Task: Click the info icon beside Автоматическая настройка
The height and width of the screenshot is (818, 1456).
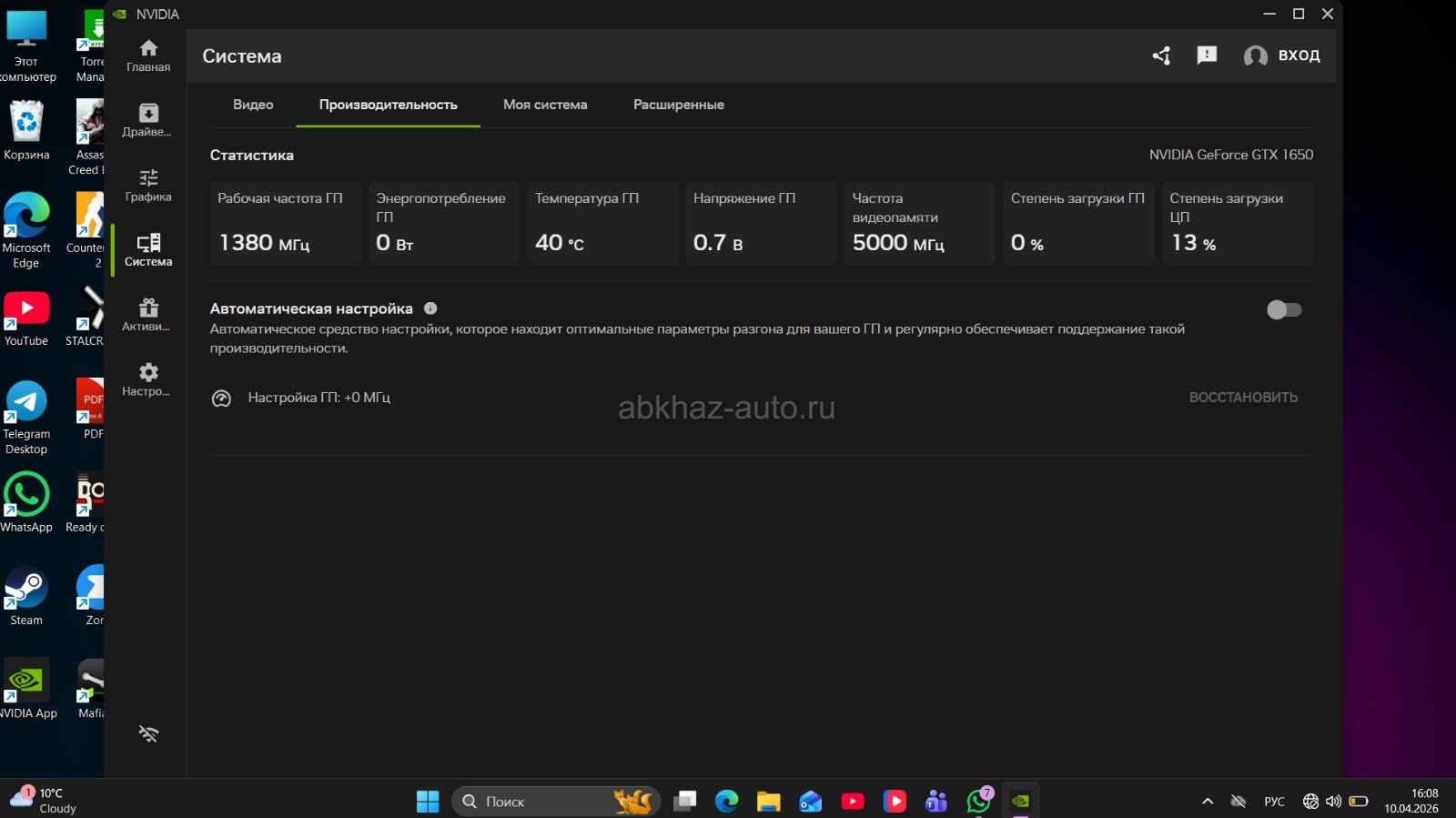Action: coord(430,308)
